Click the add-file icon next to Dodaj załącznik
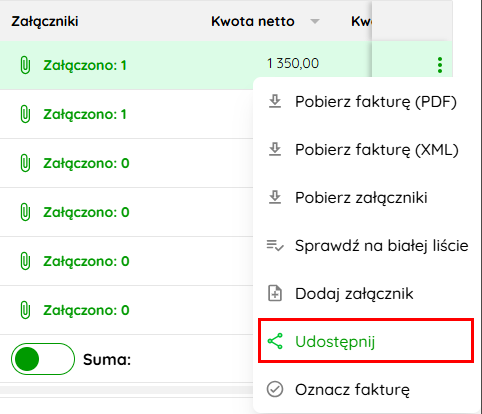The image size is (482, 414). [x=275, y=294]
